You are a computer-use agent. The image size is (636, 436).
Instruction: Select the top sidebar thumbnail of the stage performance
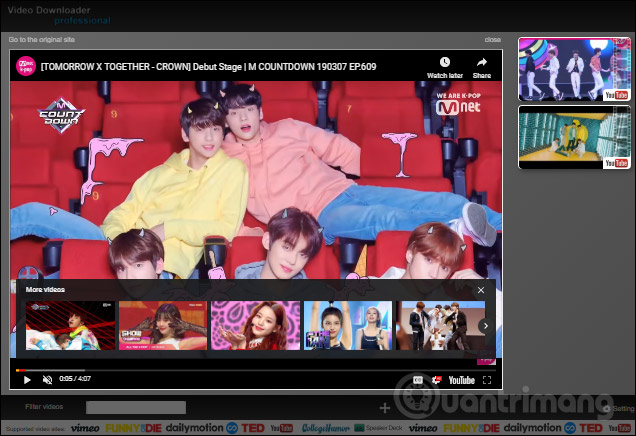click(574, 69)
